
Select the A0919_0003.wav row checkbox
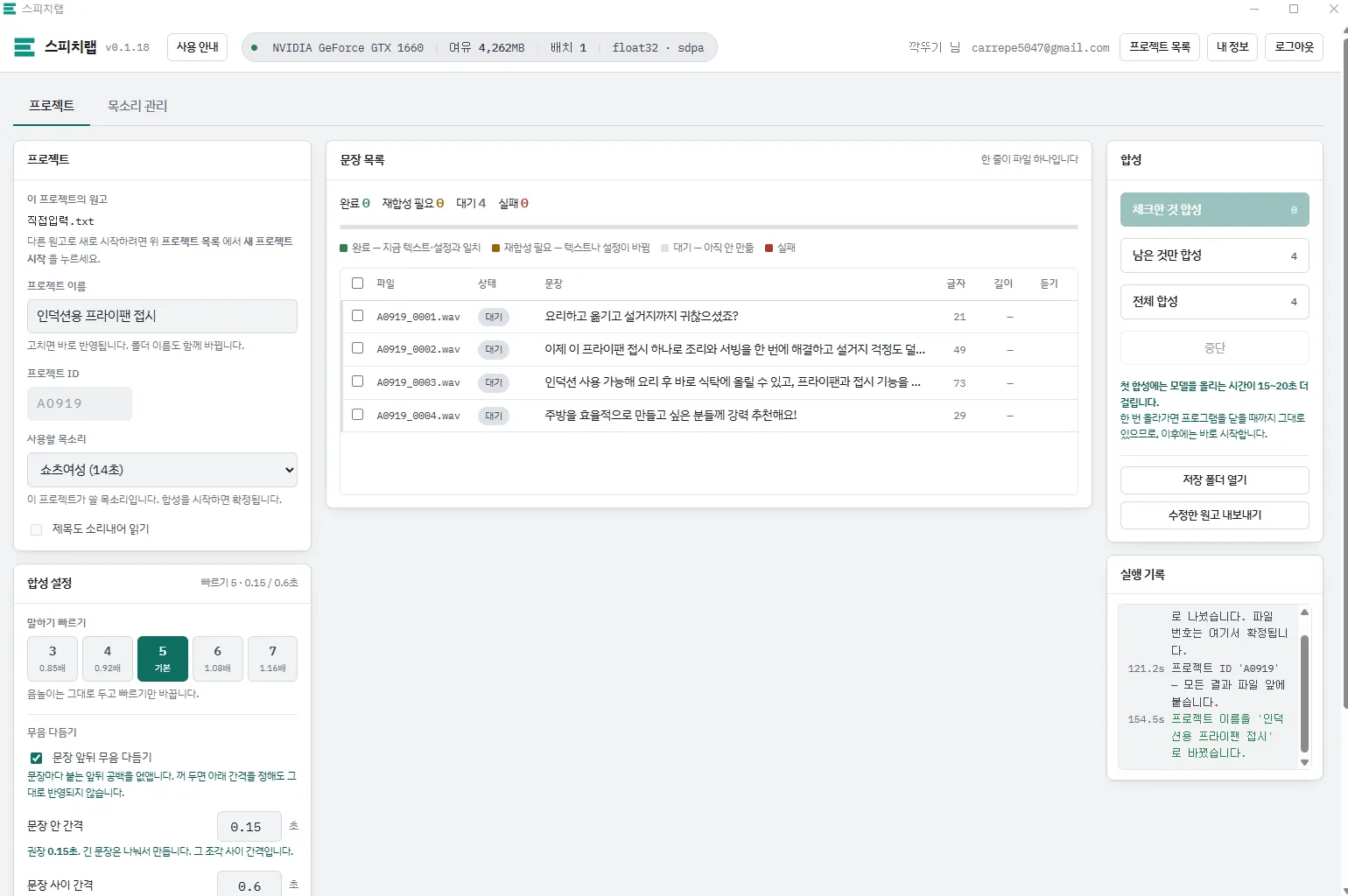tap(357, 381)
